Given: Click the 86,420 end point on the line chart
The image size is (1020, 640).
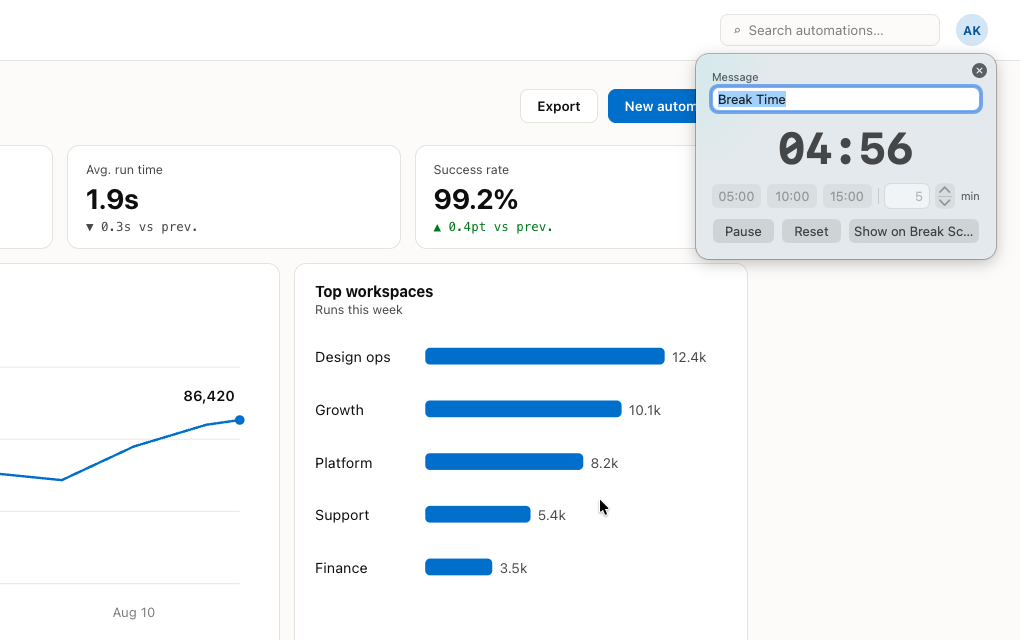Looking at the screenshot, I should click(x=240, y=420).
